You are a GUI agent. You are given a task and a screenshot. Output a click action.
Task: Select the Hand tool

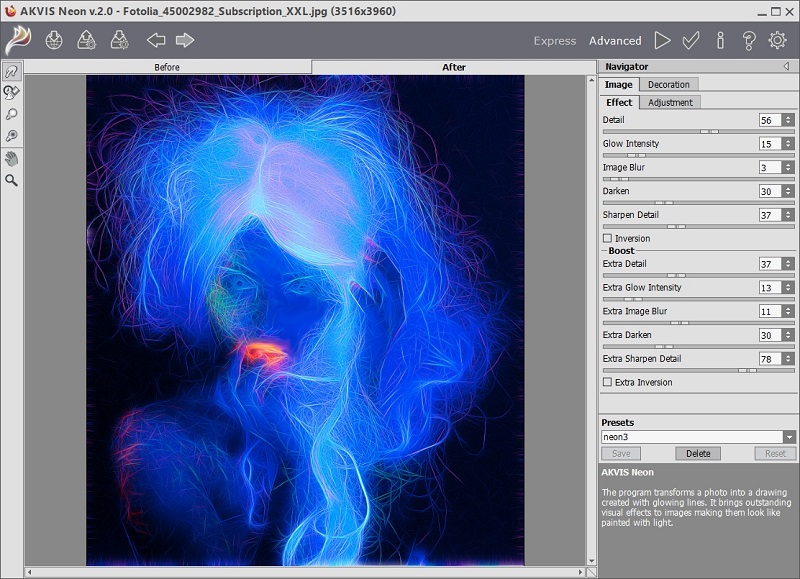(x=12, y=158)
